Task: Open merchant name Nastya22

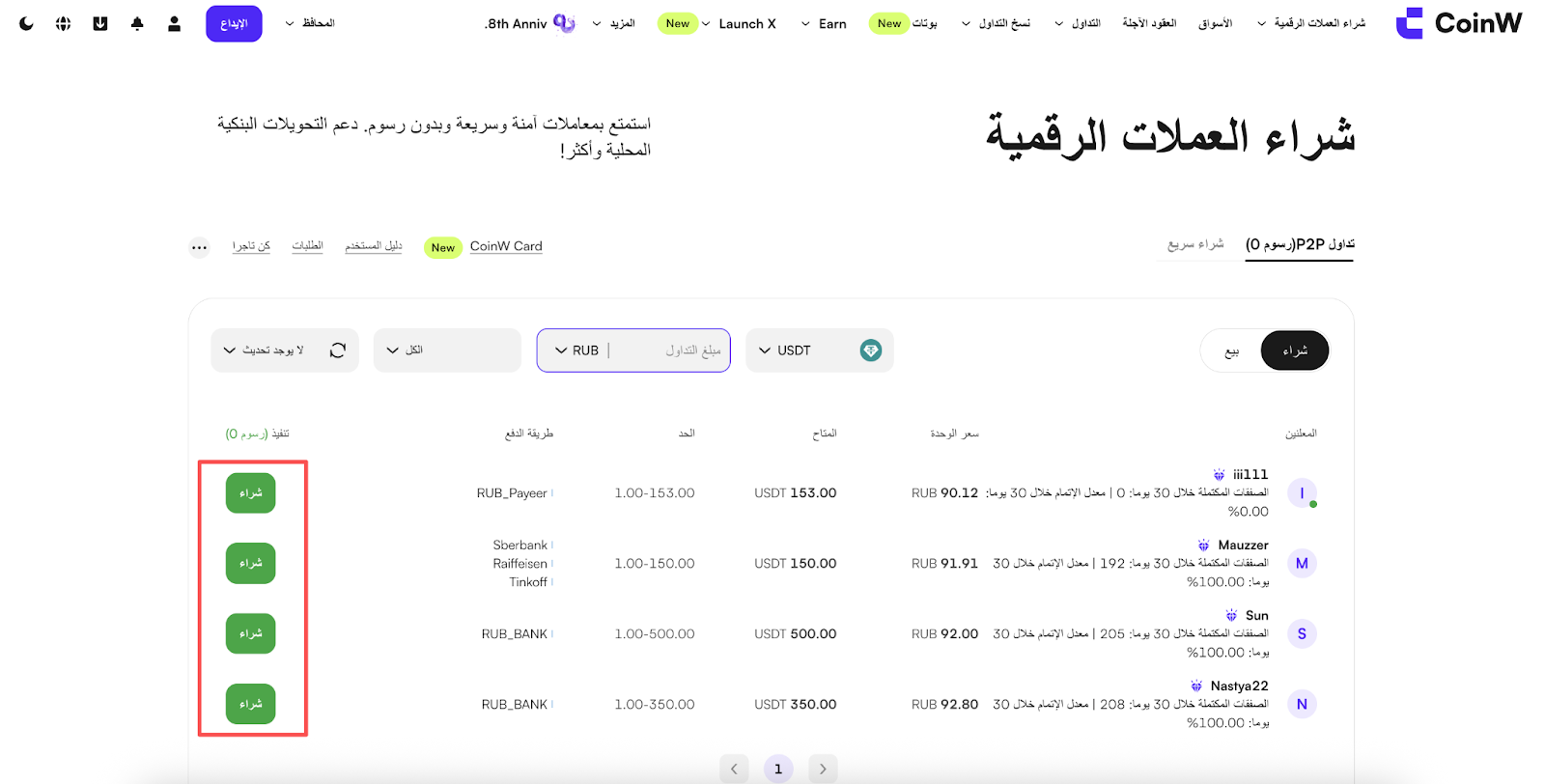Action: coord(1239,686)
